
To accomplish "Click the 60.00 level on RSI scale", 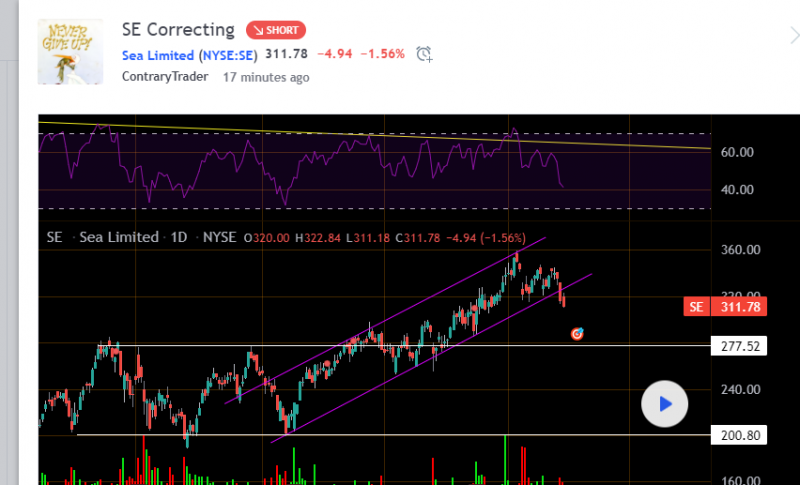I will pyautogui.click(x=737, y=152).
